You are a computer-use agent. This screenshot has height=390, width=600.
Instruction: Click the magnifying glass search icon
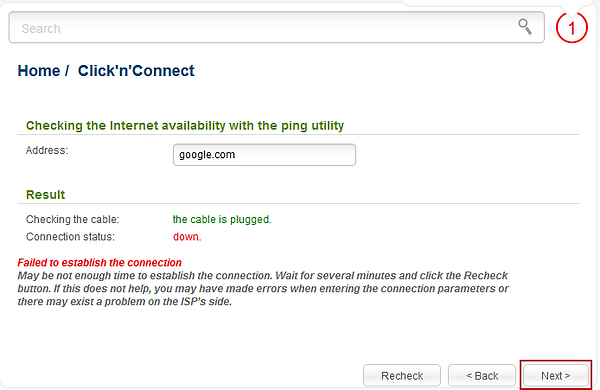click(x=525, y=27)
